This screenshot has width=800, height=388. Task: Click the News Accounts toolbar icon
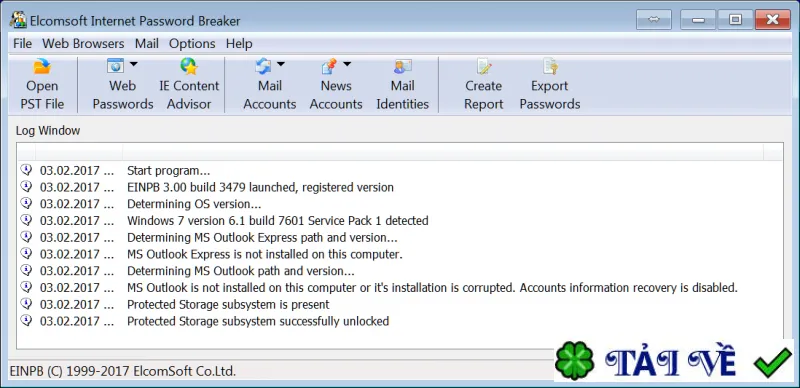pos(330,66)
